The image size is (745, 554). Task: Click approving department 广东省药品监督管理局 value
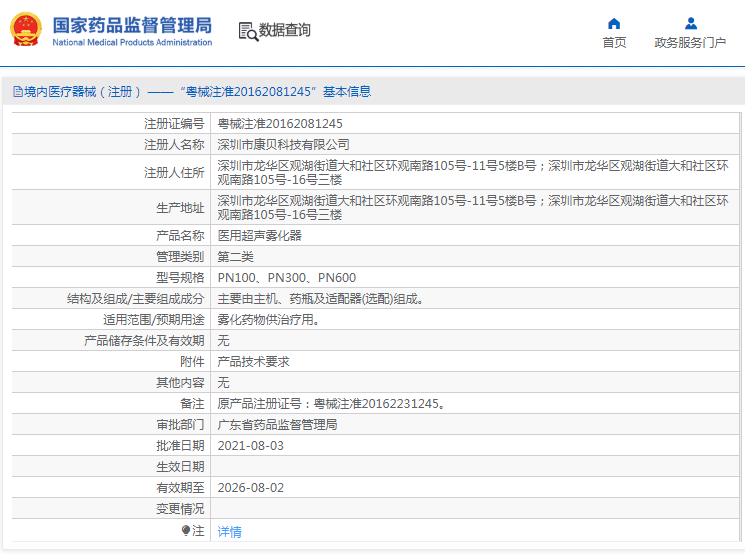[x=278, y=425]
